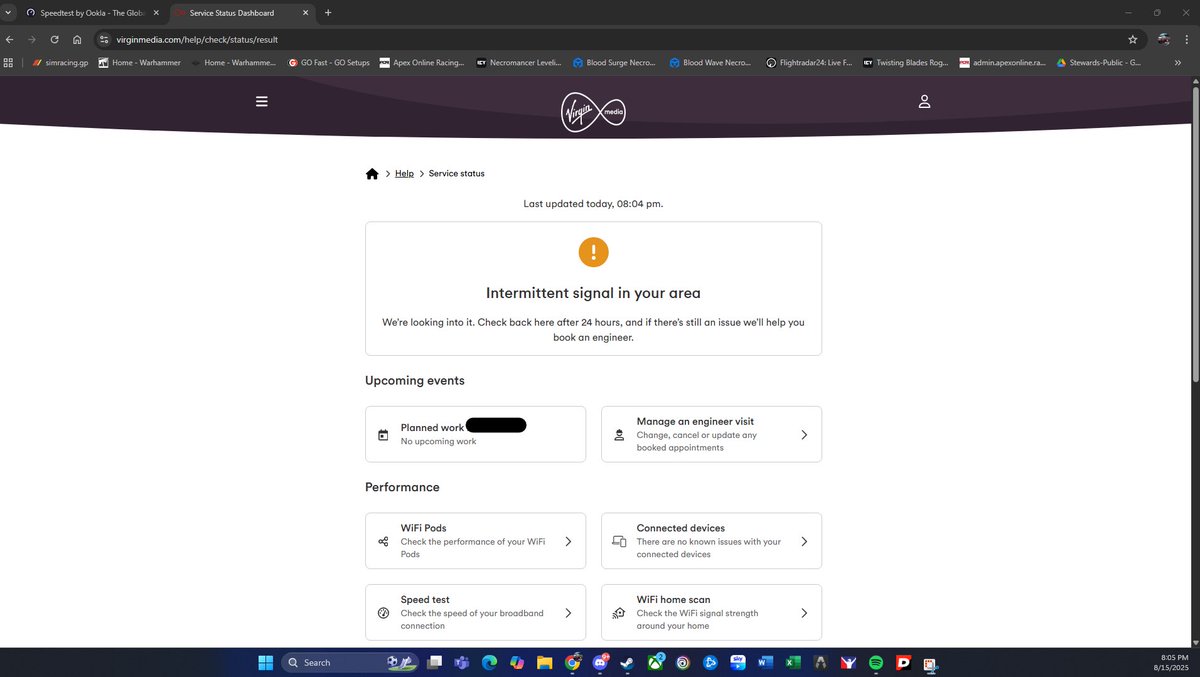Screen dimensions: 1200x677
Task: Click the chevron on Manage an engineer visit
Action: tap(804, 435)
